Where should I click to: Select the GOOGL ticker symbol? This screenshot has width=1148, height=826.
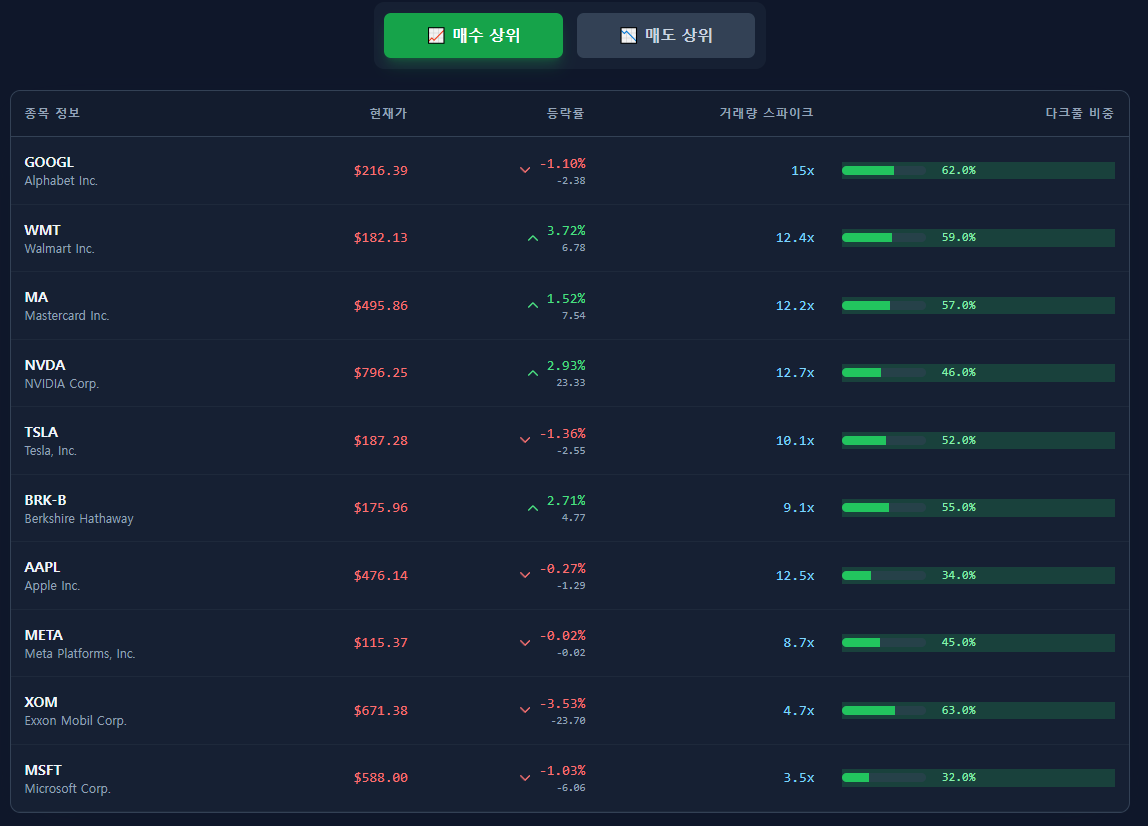[x=49, y=162]
